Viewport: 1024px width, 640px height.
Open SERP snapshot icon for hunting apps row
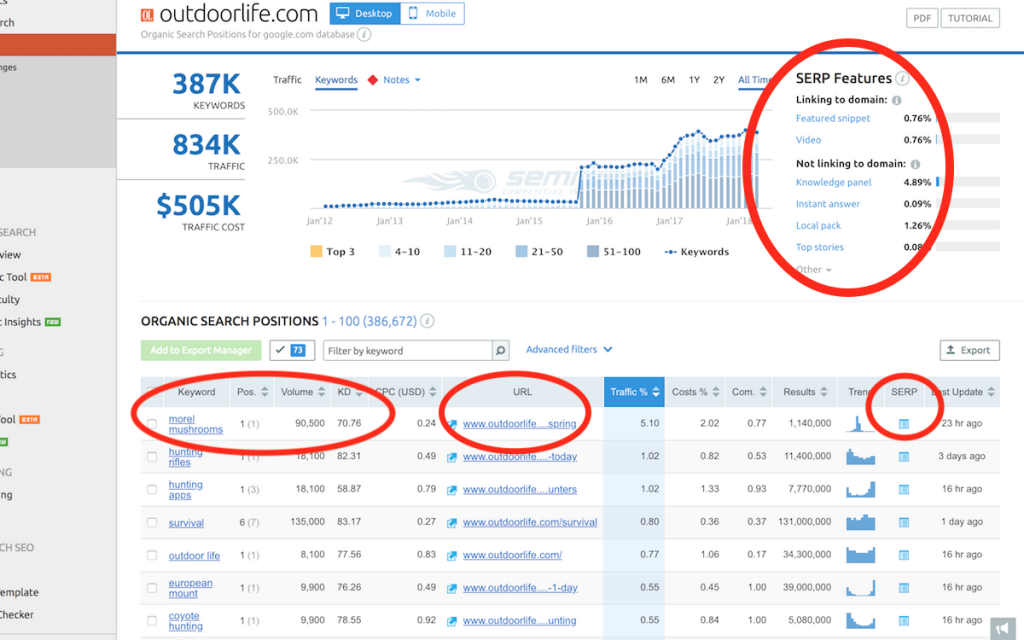[904, 489]
